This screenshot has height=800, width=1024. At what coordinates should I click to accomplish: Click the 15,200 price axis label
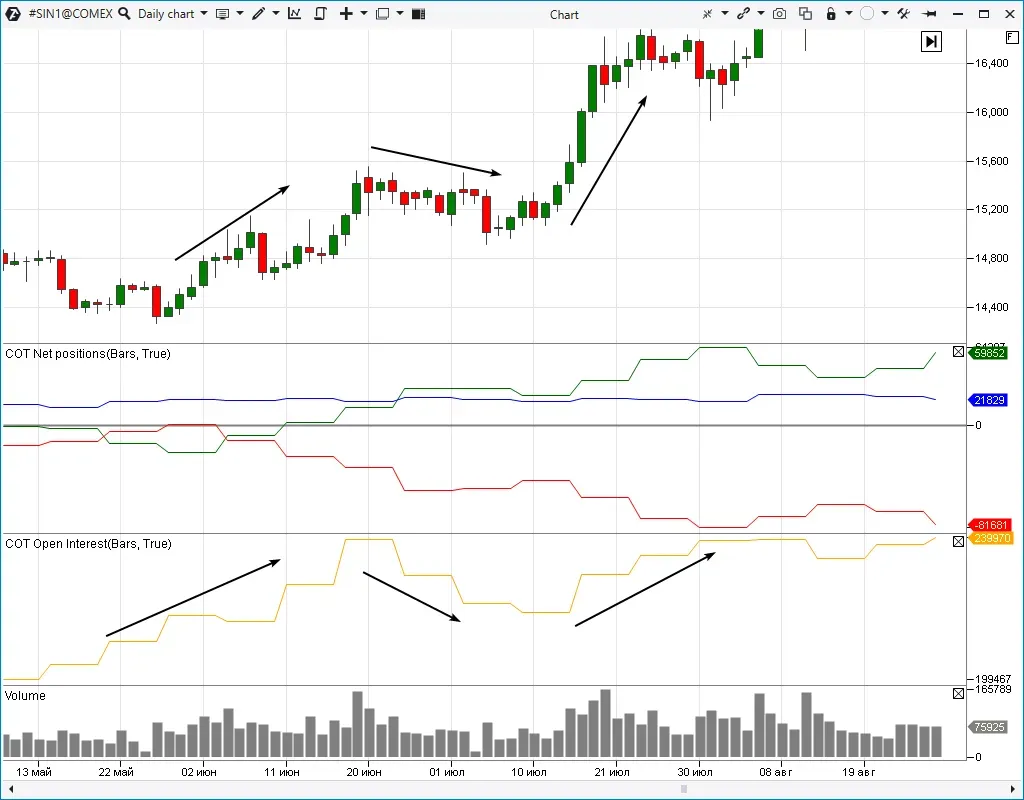pyautogui.click(x=991, y=210)
